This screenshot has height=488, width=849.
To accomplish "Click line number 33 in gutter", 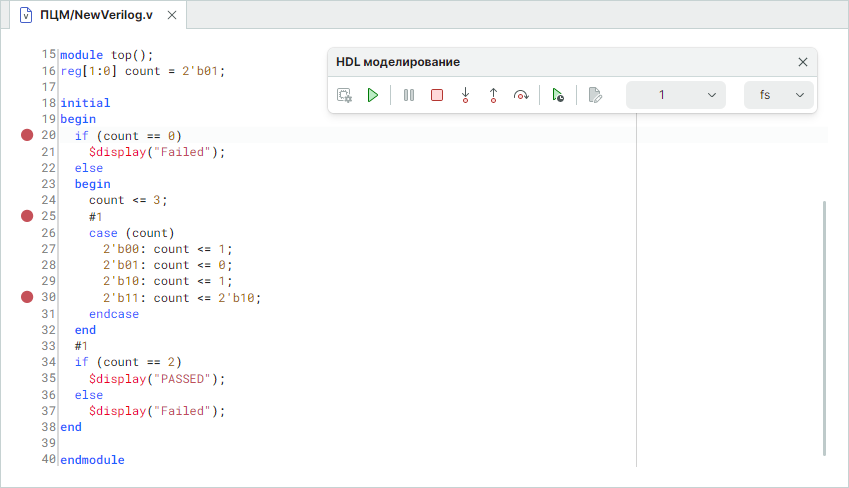I will (x=49, y=346).
